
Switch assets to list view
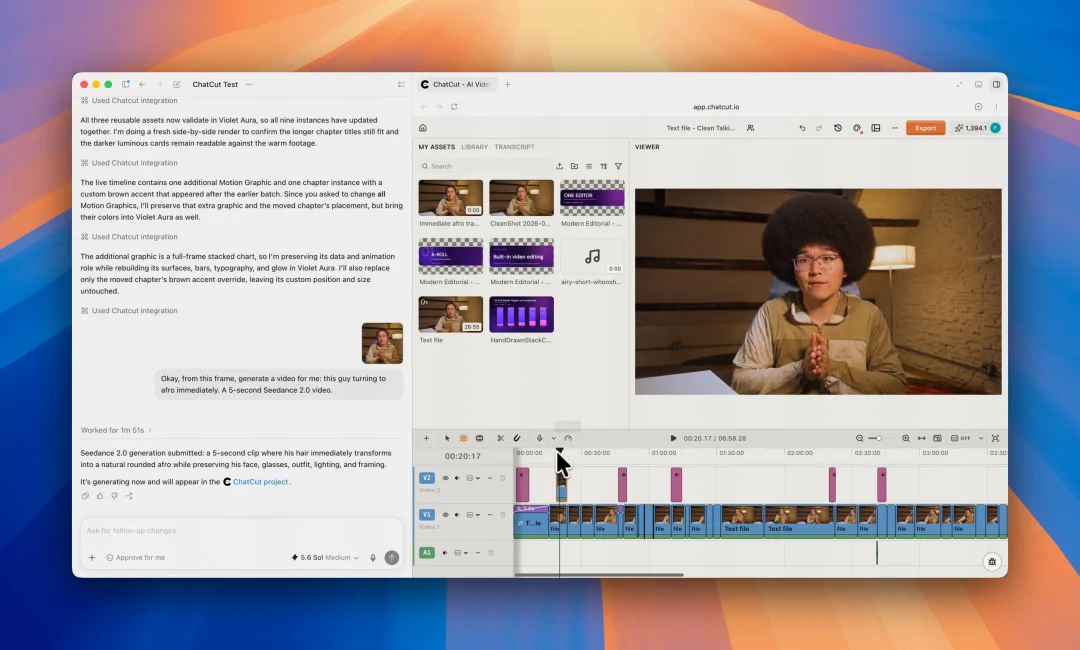tap(589, 166)
